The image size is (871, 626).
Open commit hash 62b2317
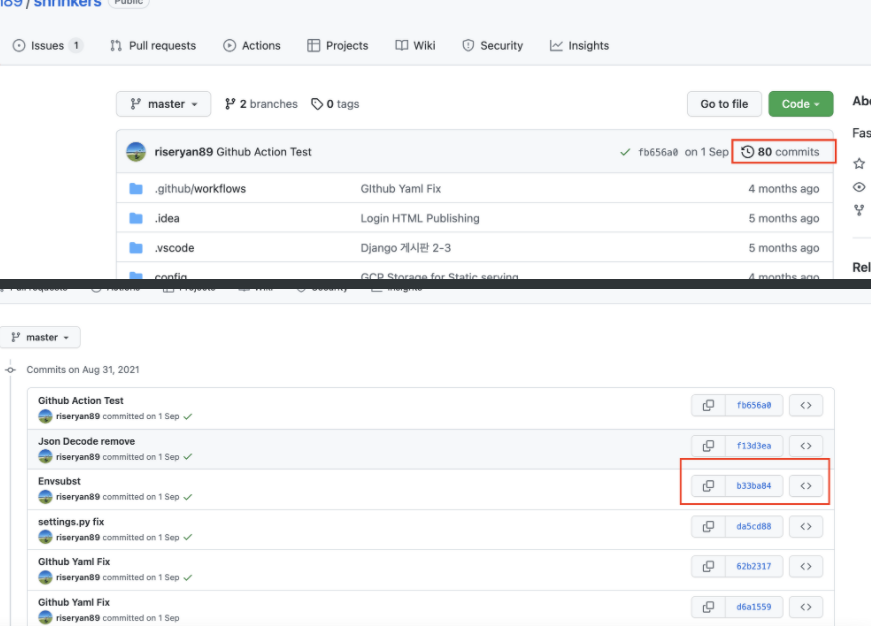tap(754, 567)
